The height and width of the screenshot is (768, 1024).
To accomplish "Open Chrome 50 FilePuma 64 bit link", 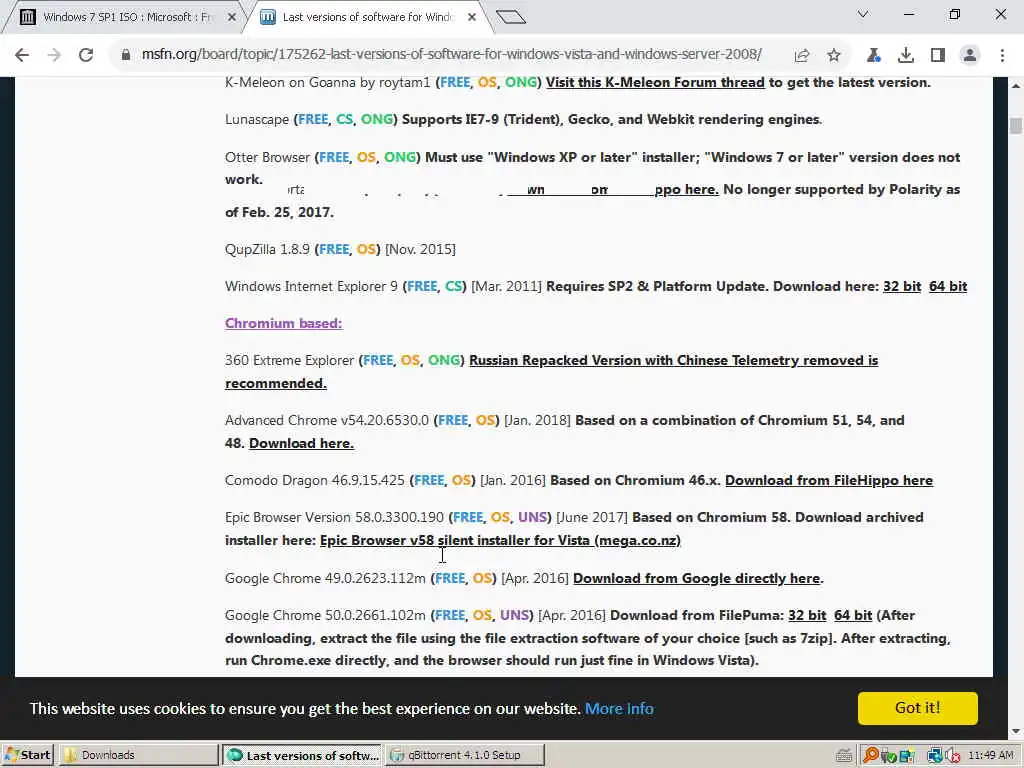I will [853, 615].
